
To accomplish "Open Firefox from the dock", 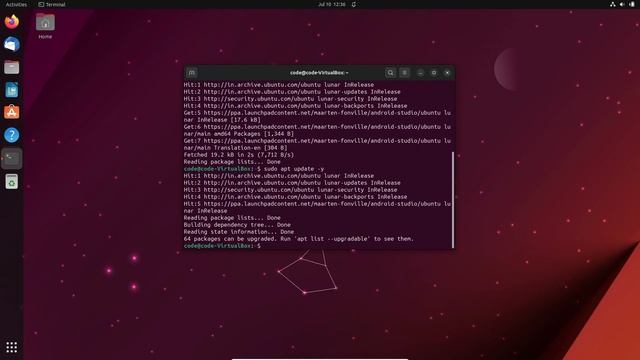I will [x=11, y=22].
